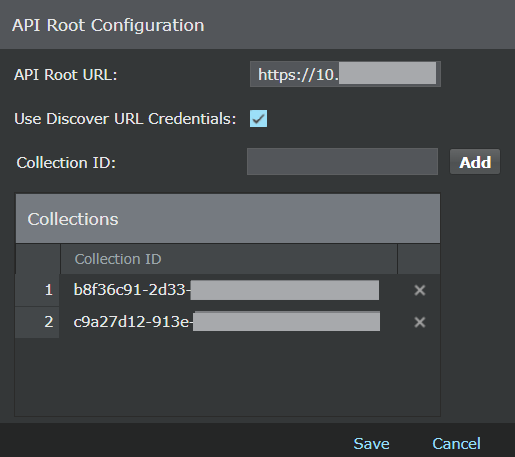Uncheck Use Discover URL Credentials checkbox

(258, 119)
